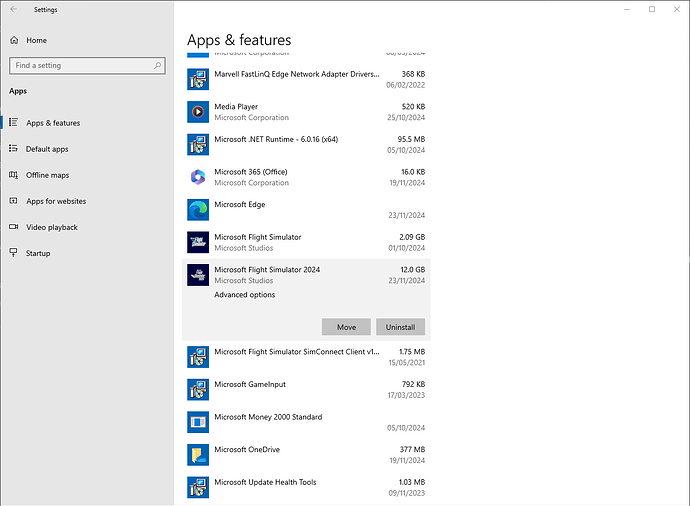Go to Apps & features page
The height and width of the screenshot is (506, 690).
click(x=87, y=123)
